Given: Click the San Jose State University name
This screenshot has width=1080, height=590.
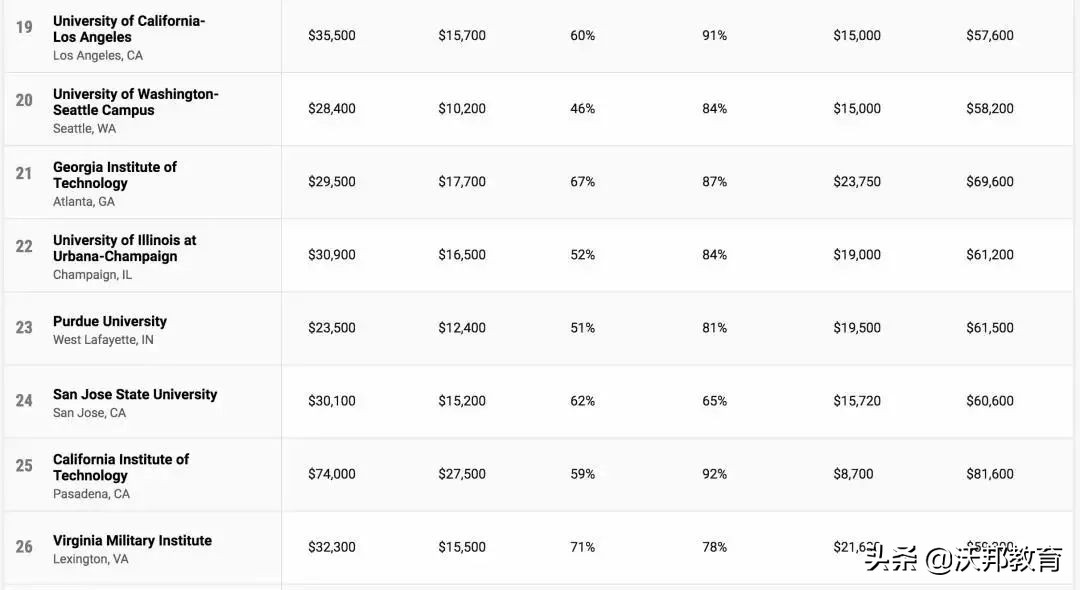Looking at the screenshot, I should tap(135, 394).
